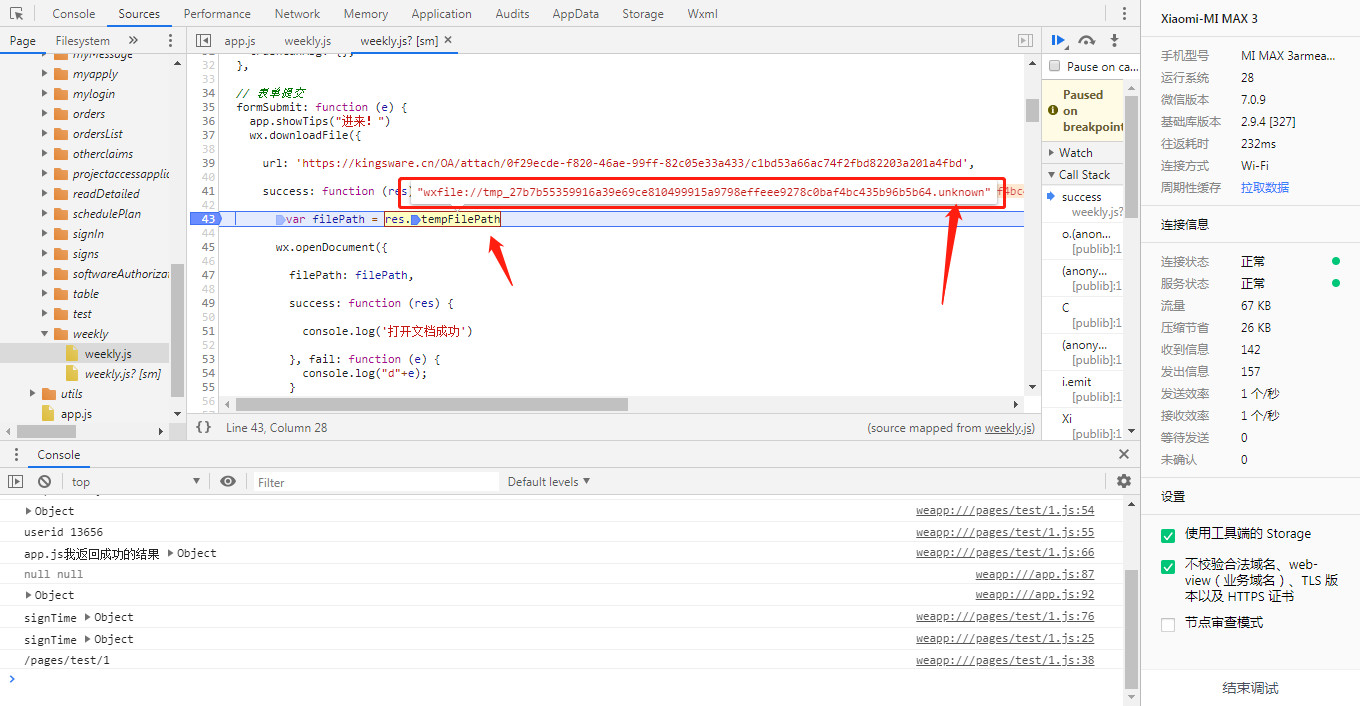Image resolution: width=1360 pixels, height=706 pixels.
Task: Click the 结束调试 button
Action: (1250, 688)
